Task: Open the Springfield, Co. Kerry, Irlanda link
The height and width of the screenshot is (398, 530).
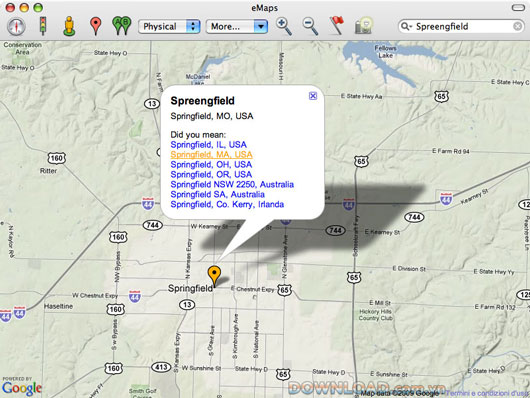Action: (x=227, y=204)
